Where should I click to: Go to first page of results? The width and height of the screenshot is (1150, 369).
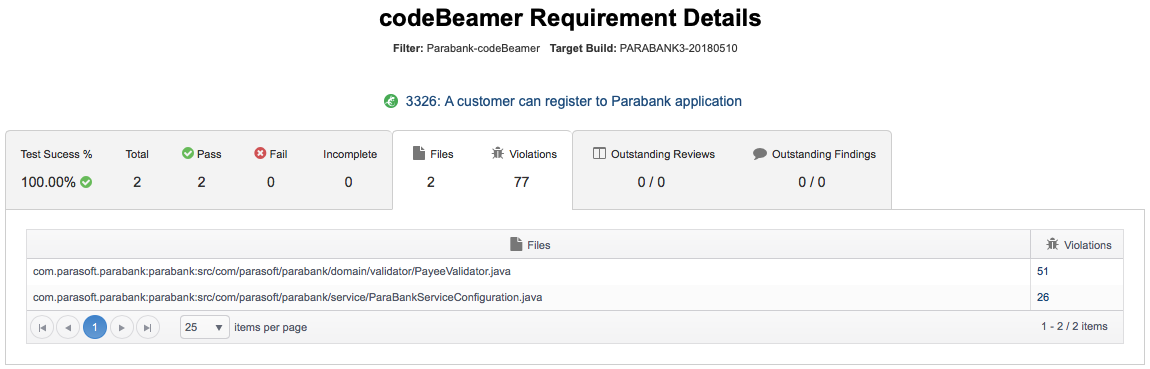[41, 327]
